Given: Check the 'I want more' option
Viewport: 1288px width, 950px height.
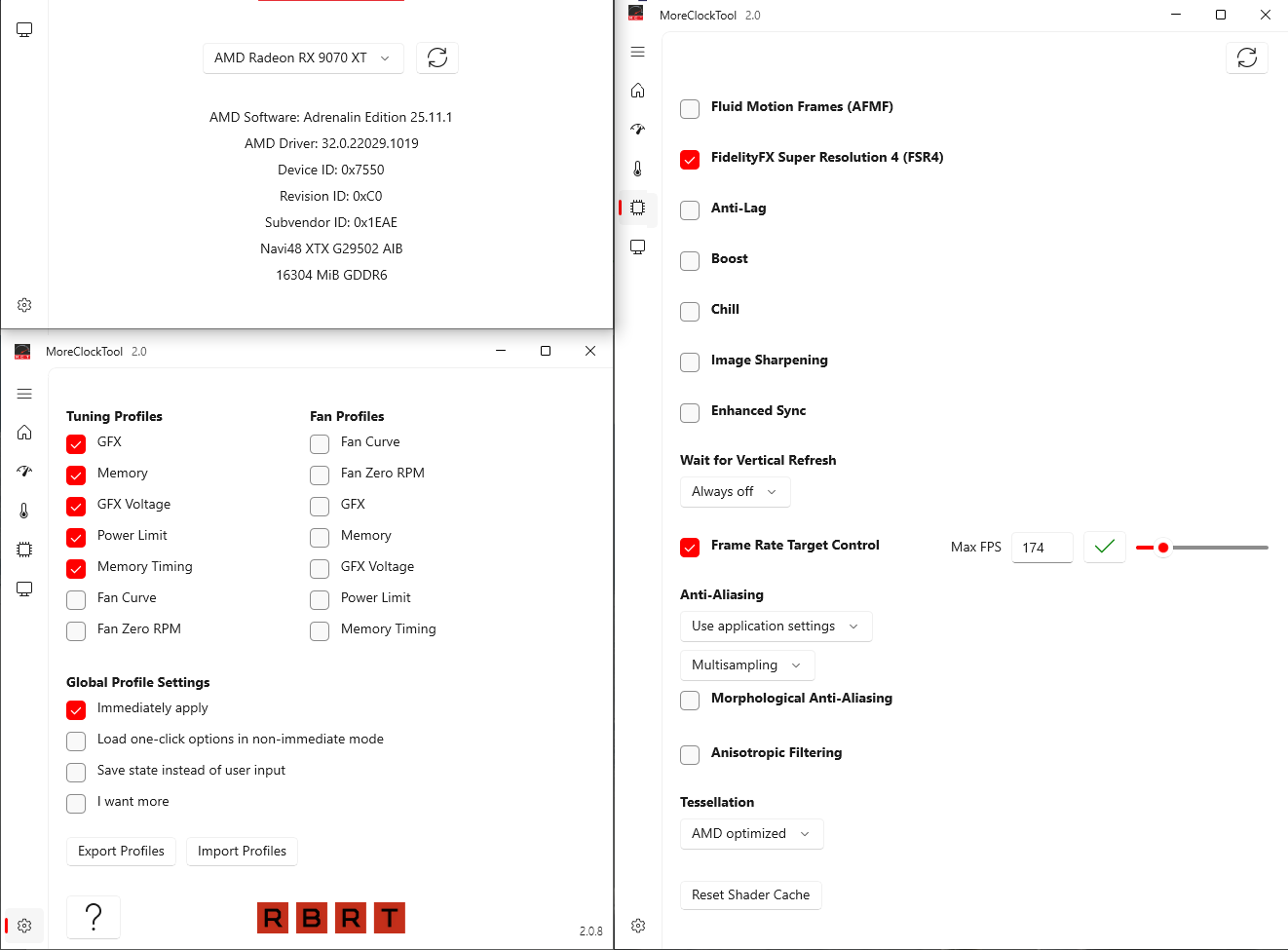Looking at the screenshot, I should point(76,803).
